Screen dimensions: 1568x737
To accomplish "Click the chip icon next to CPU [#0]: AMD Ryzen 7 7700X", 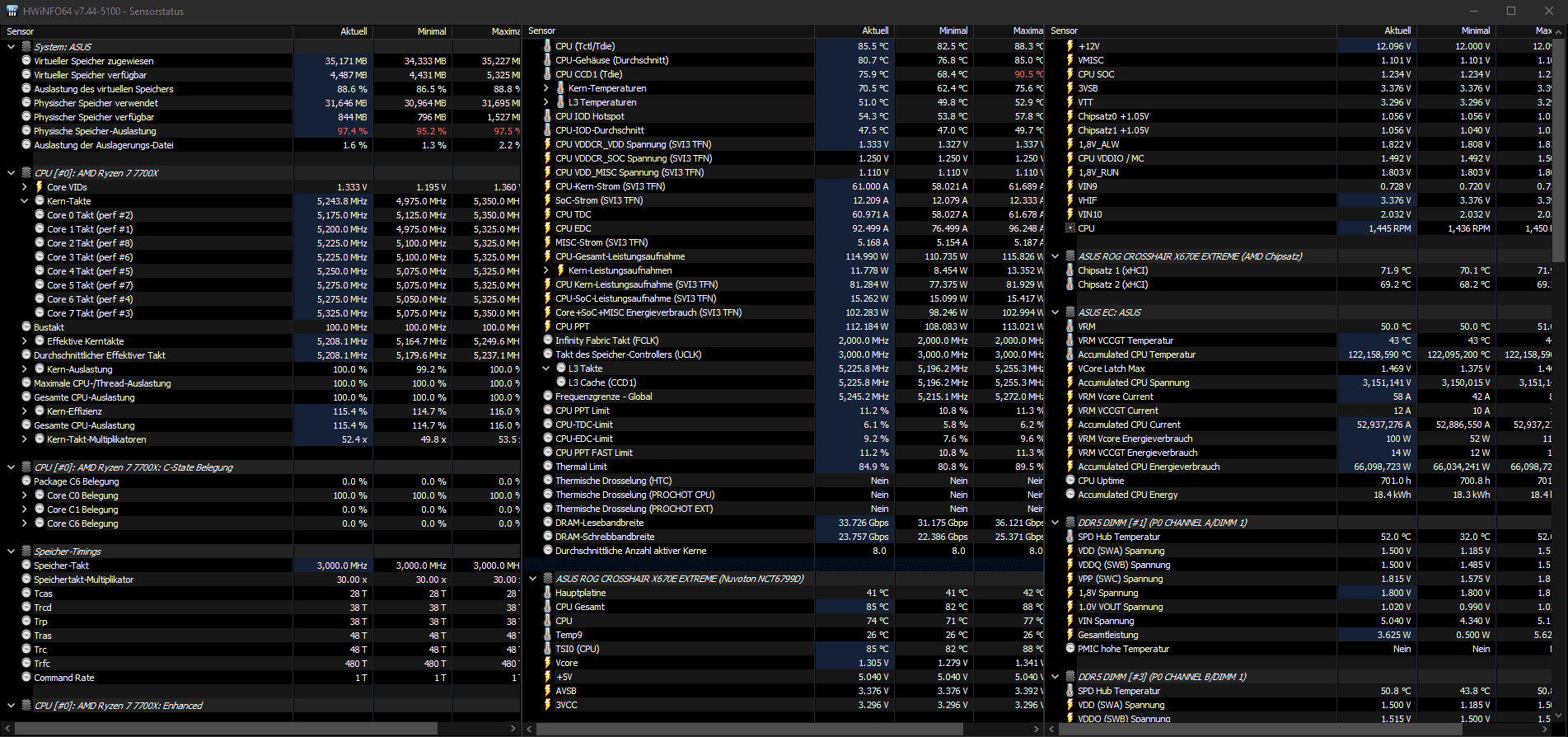I will click(26, 173).
